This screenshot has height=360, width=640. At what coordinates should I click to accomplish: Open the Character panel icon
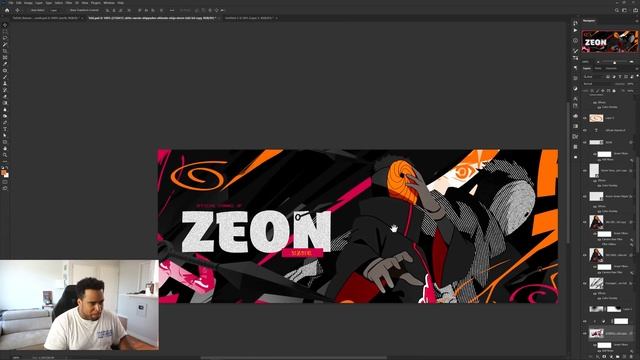point(576,98)
